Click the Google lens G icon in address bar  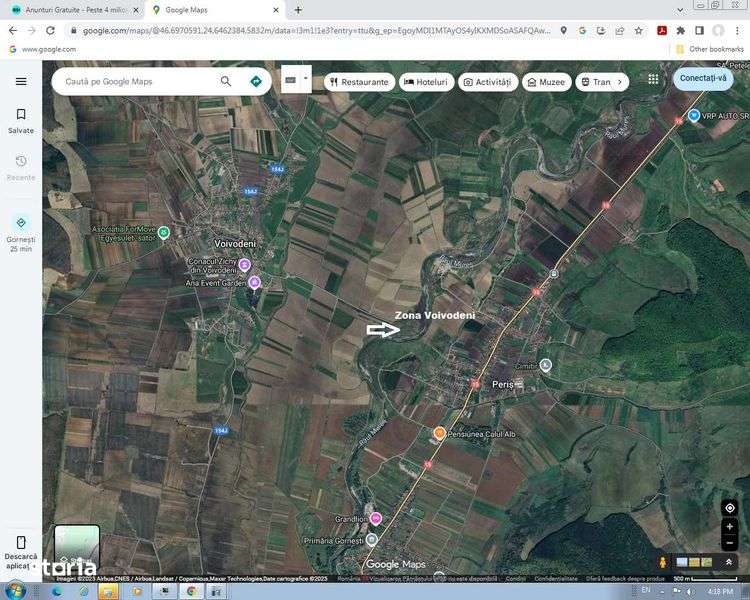coord(582,31)
